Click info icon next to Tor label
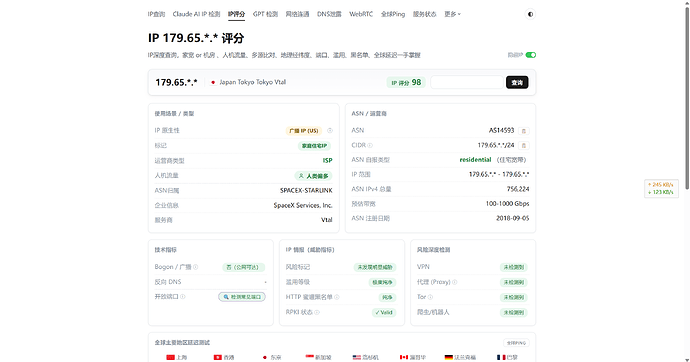This screenshot has width=690, height=362. click(x=430, y=297)
